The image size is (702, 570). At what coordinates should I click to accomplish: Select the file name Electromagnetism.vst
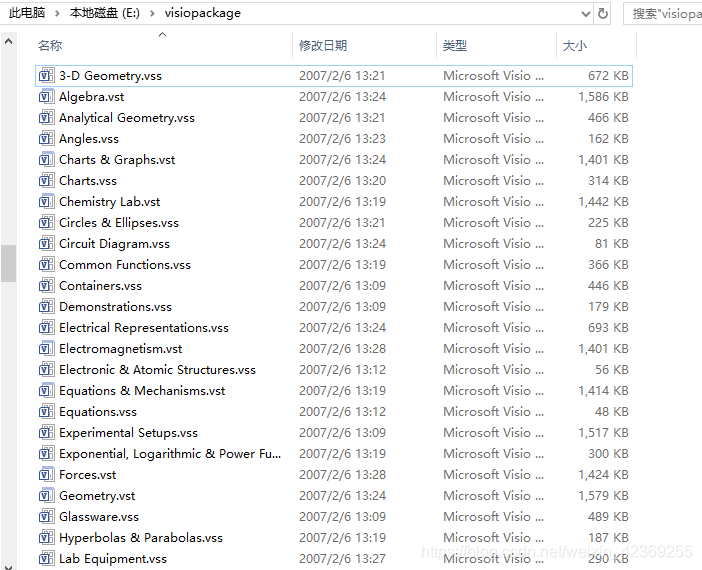[120, 349]
